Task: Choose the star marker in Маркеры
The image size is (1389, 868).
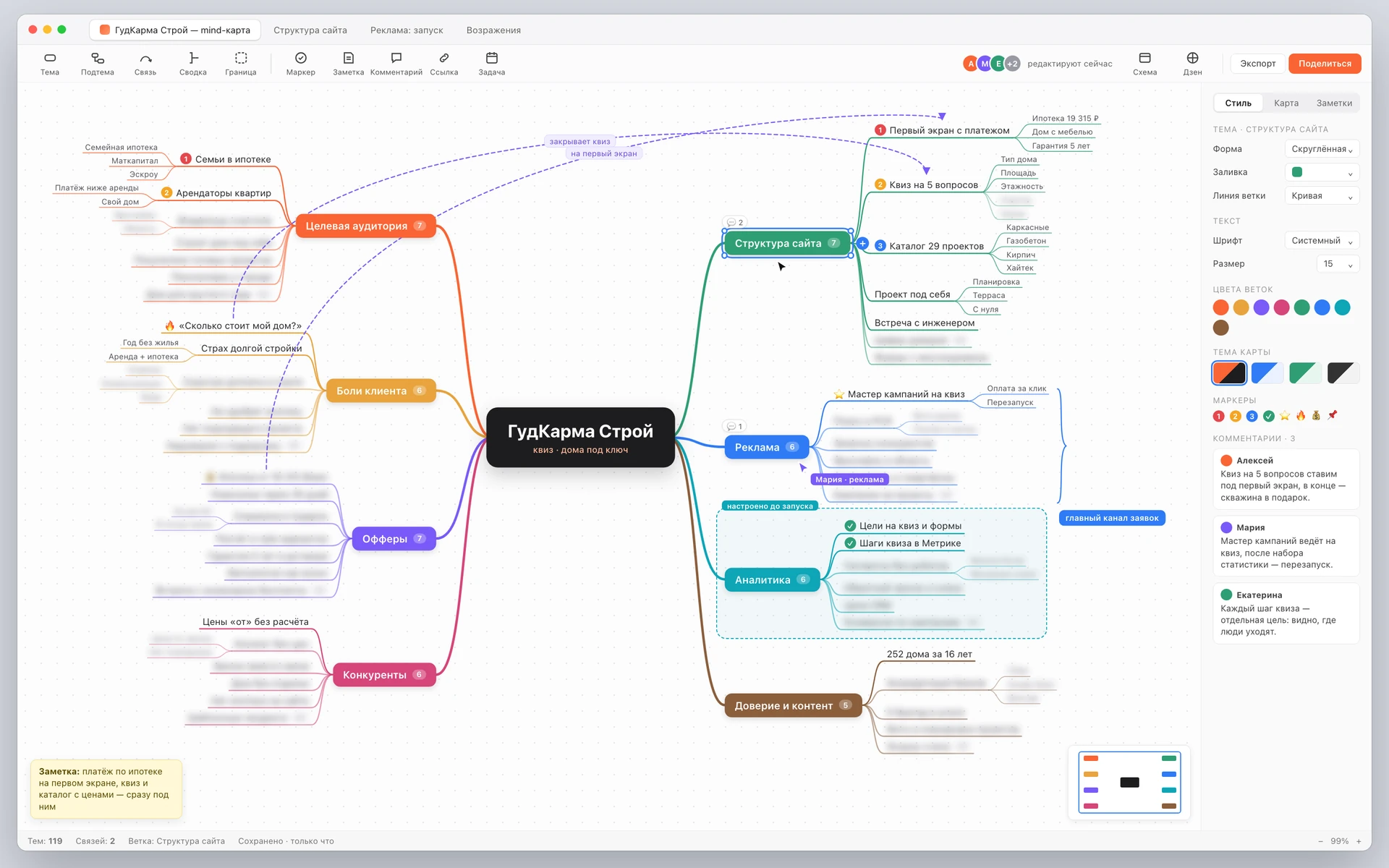Action: (x=1285, y=416)
